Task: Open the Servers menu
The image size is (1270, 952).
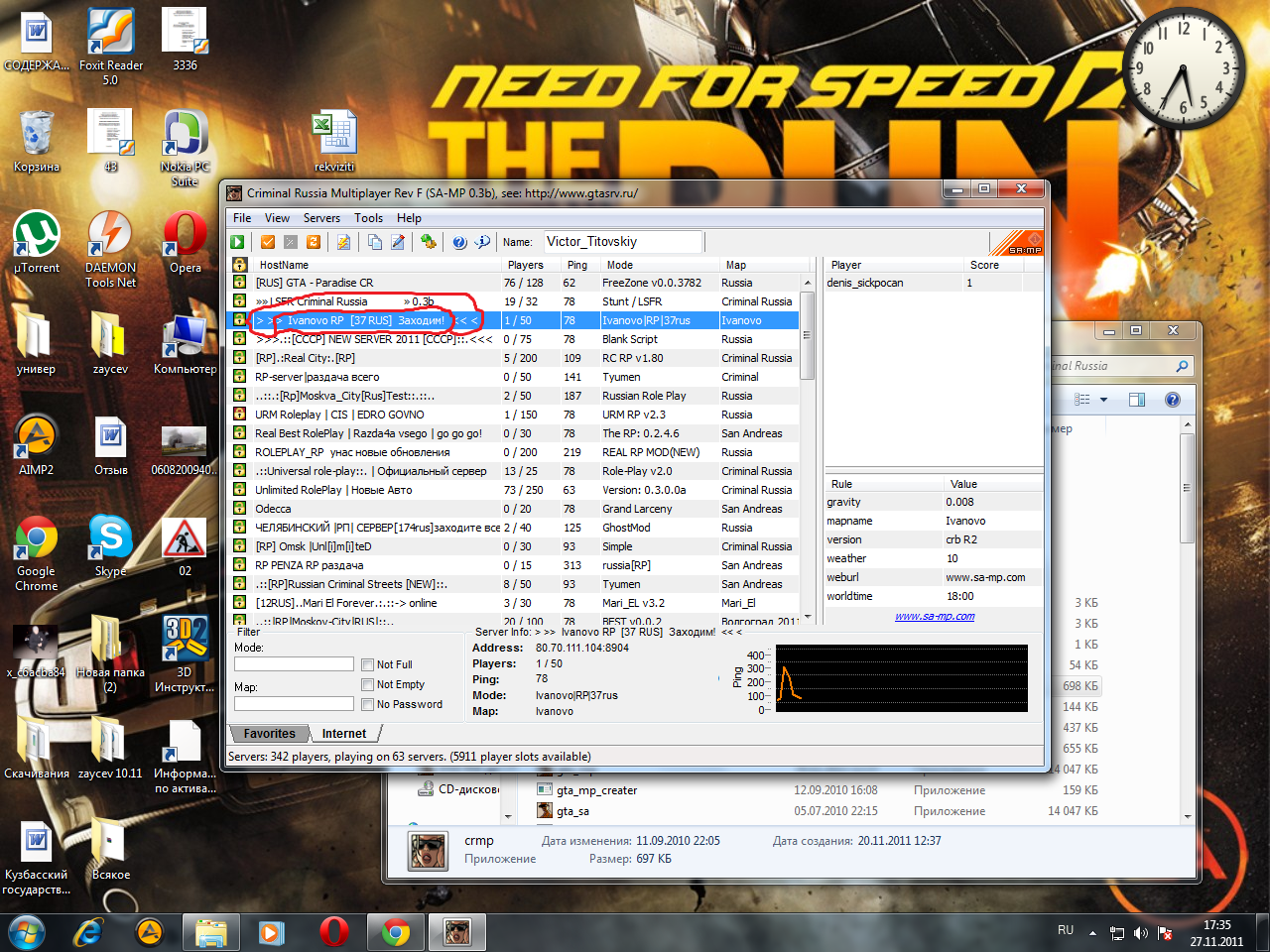Action: pos(321,218)
